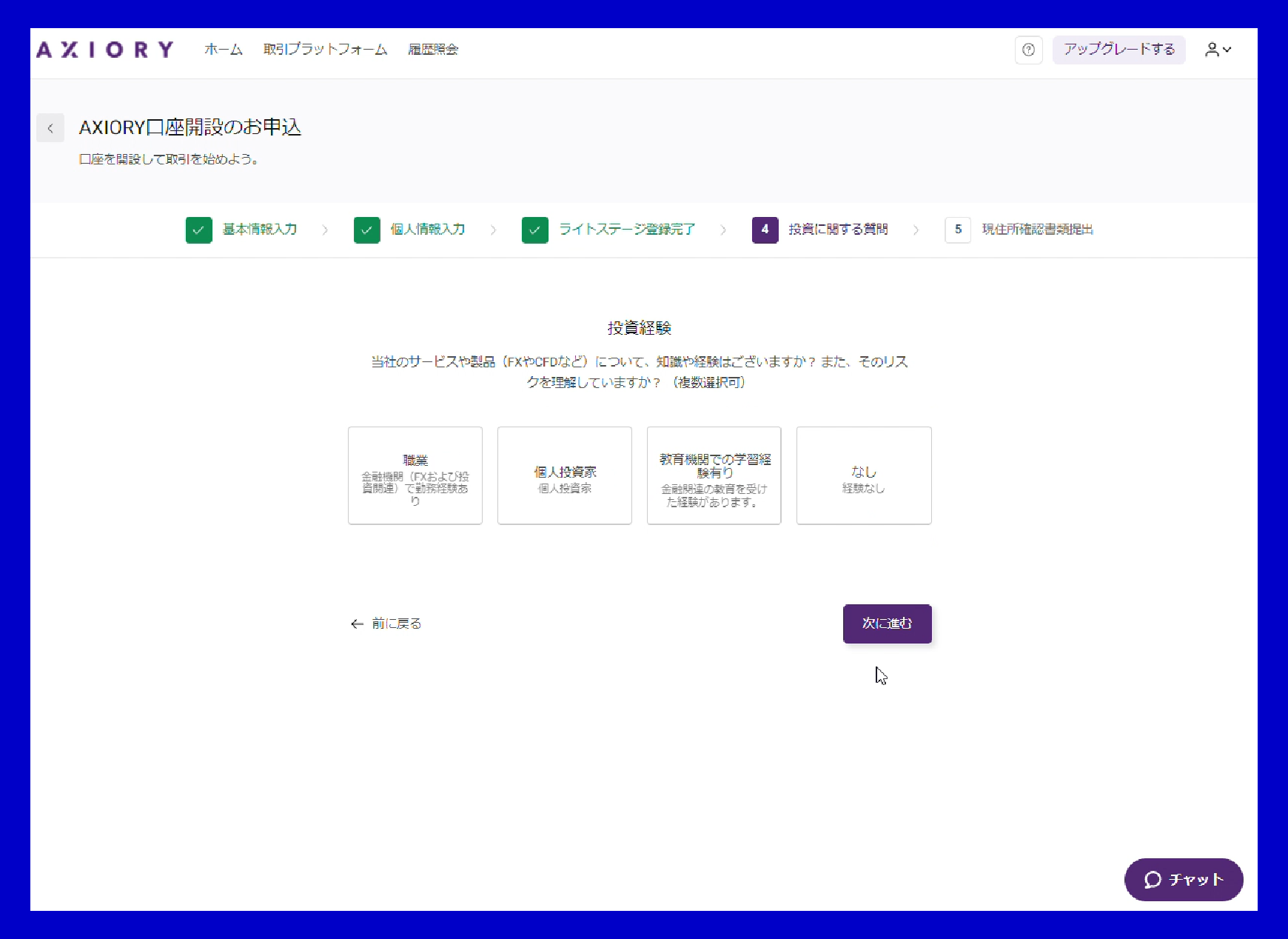Click the green check for 基本情報入力
This screenshot has width=1288, height=939.
click(x=199, y=230)
